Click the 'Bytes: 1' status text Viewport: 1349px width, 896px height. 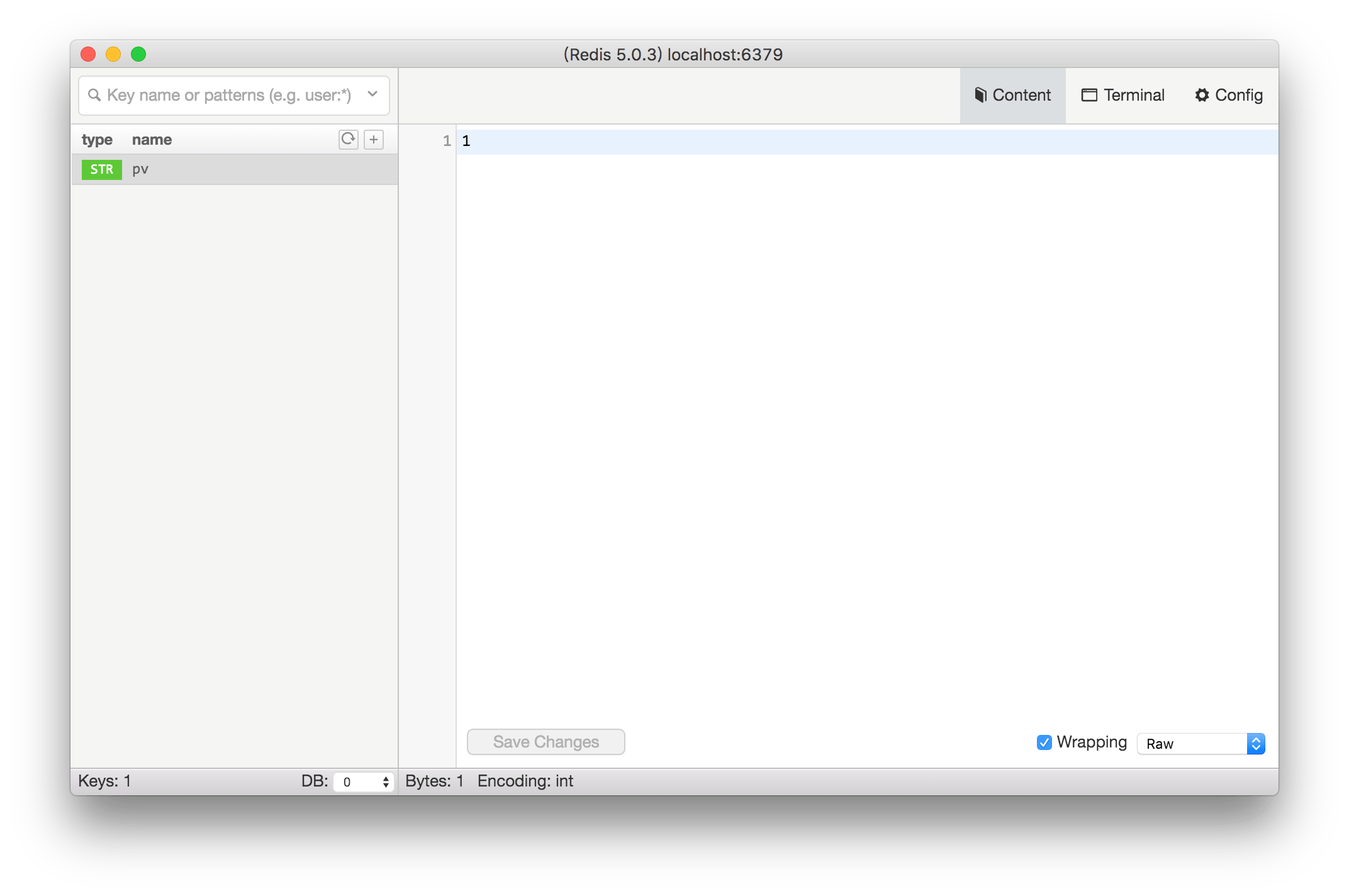coord(434,781)
